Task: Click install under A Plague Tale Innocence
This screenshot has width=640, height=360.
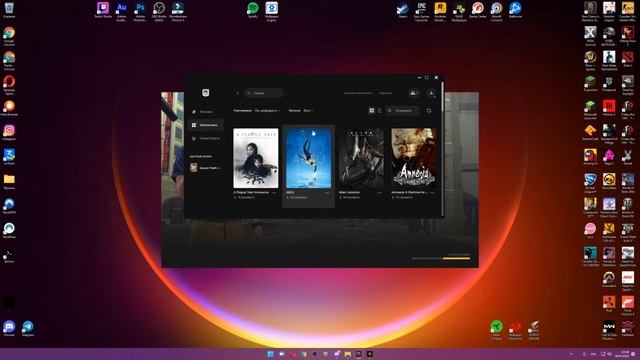Action: [244, 198]
